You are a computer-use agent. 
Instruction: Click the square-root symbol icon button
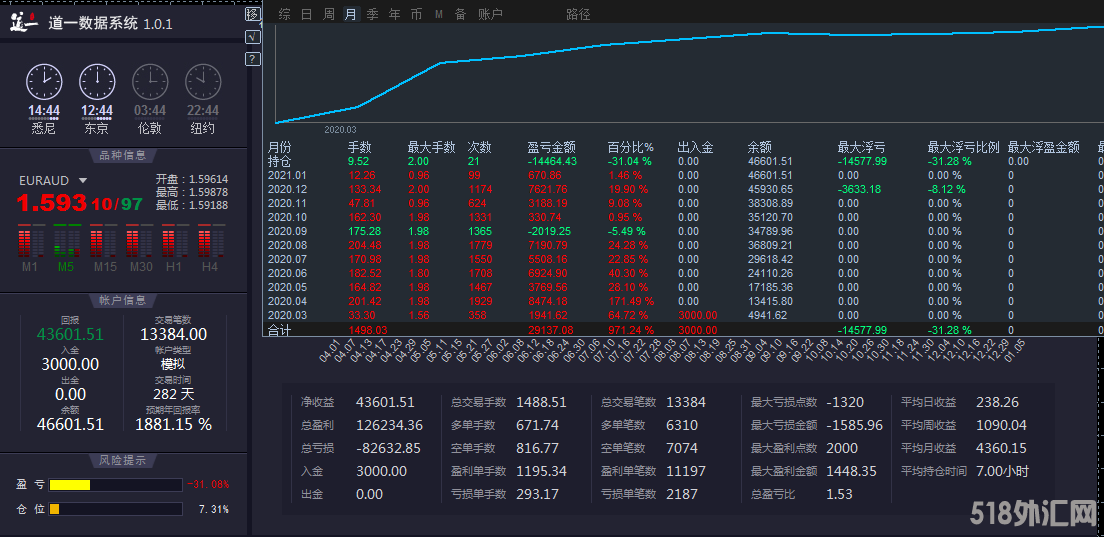(252, 37)
